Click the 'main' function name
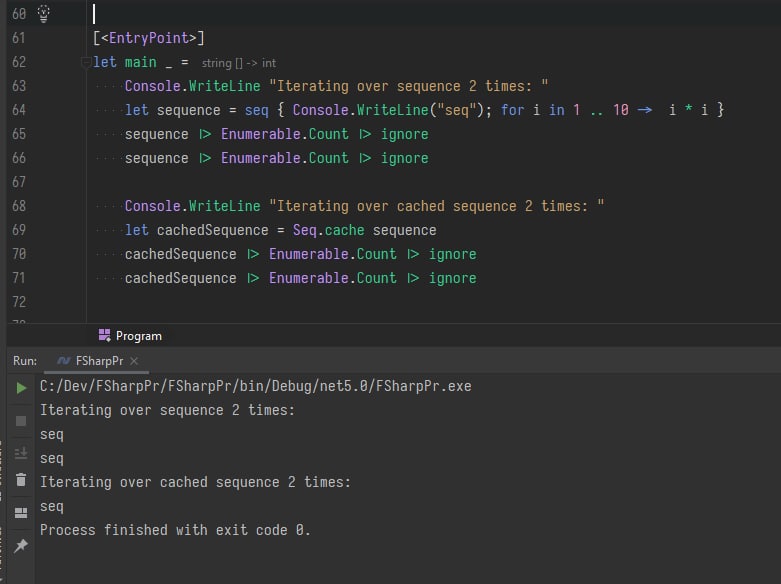The width and height of the screenshot is (781, 584). click(140, 62)
